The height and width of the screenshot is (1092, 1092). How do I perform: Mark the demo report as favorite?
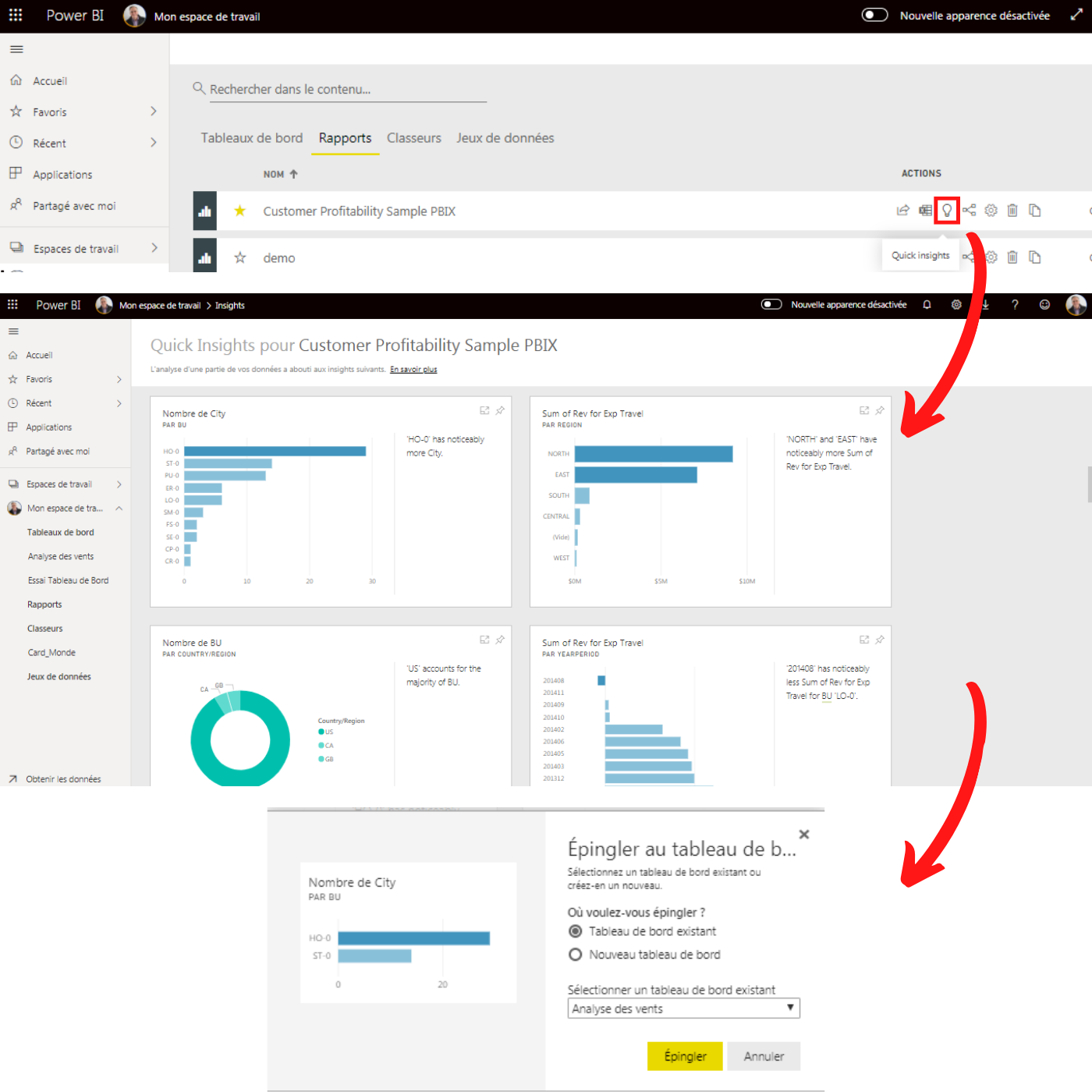coord(240,257)
